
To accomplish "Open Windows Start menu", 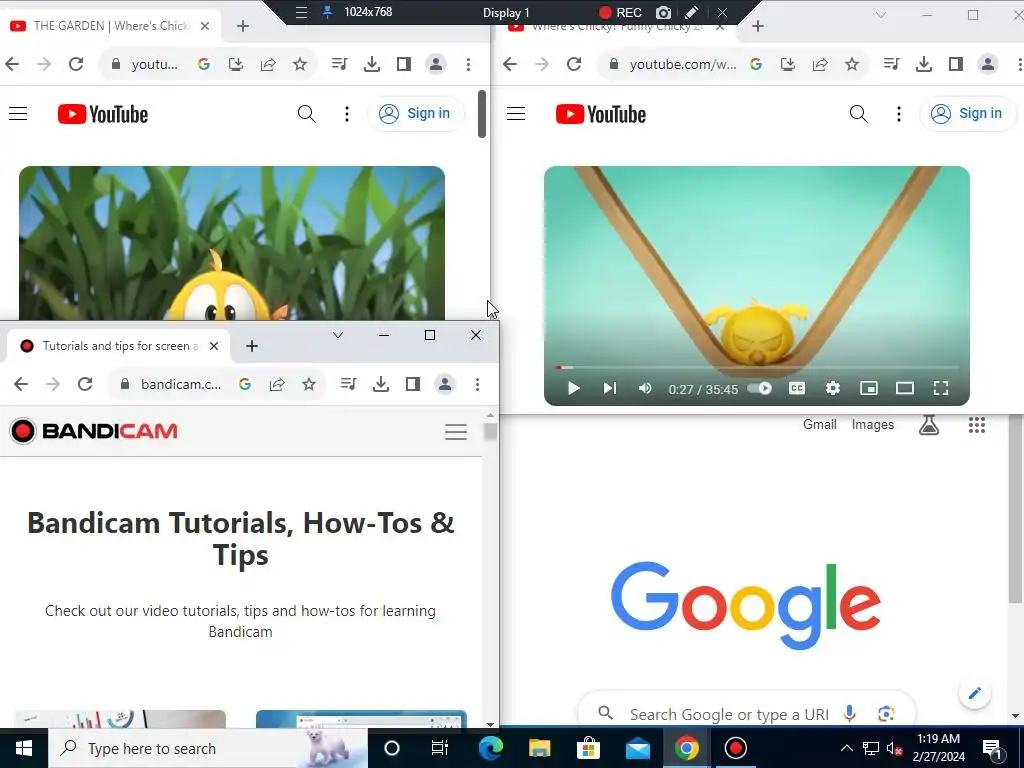I will pyautogui.click(x=24, y=748).
